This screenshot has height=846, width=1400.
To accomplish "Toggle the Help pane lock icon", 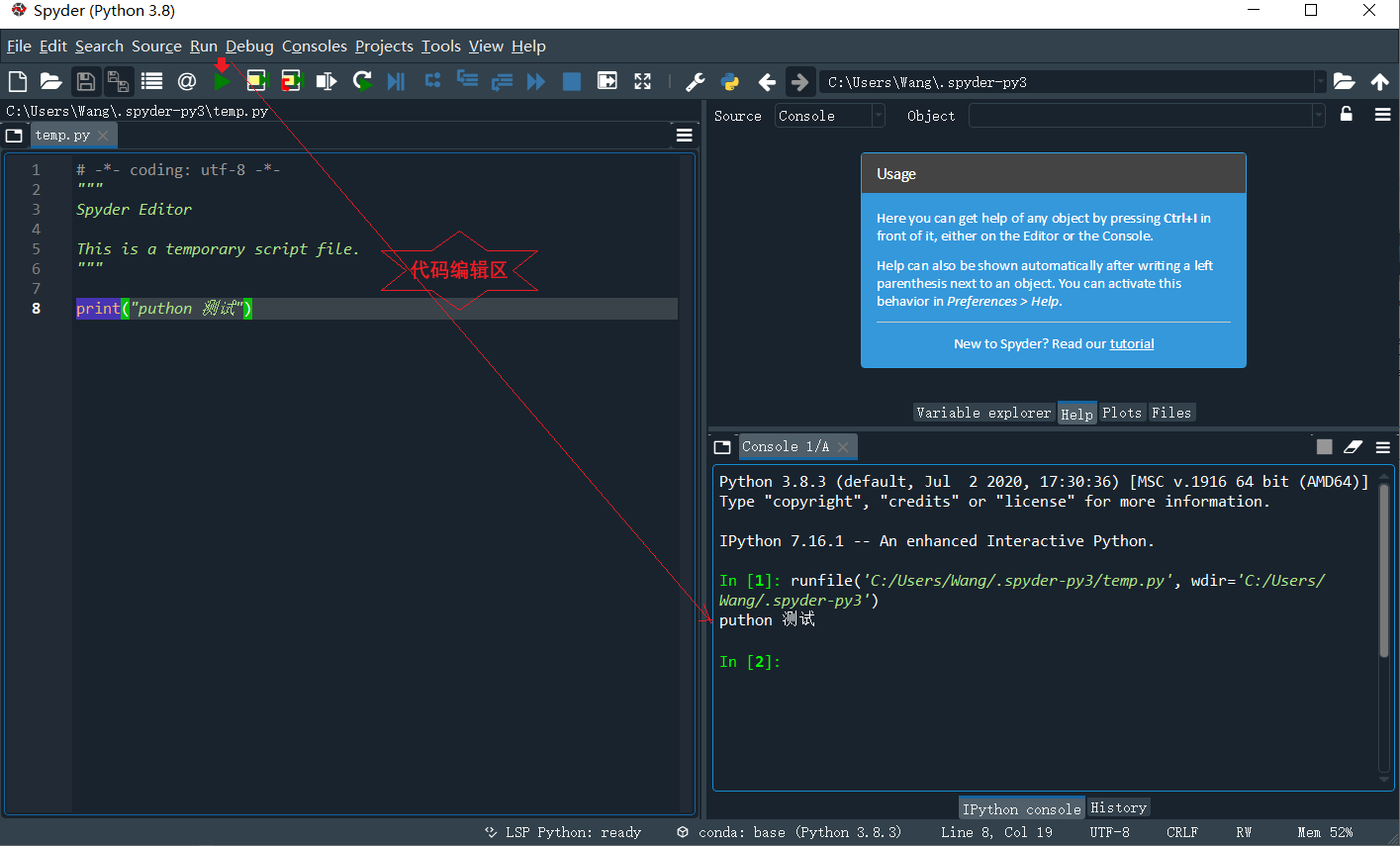I will (1347, 115).
